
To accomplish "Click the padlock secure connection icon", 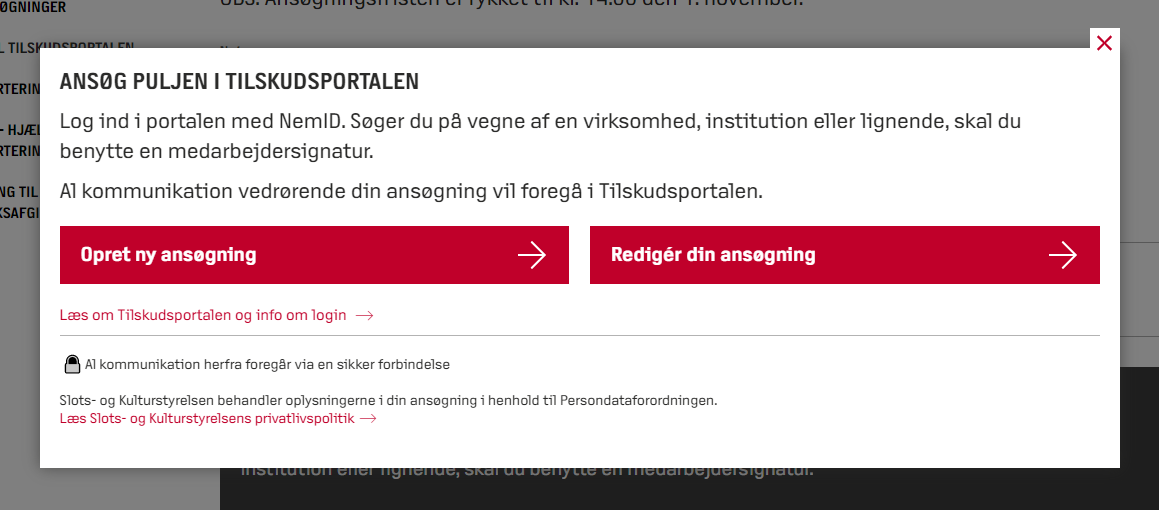I will point(72,364).
